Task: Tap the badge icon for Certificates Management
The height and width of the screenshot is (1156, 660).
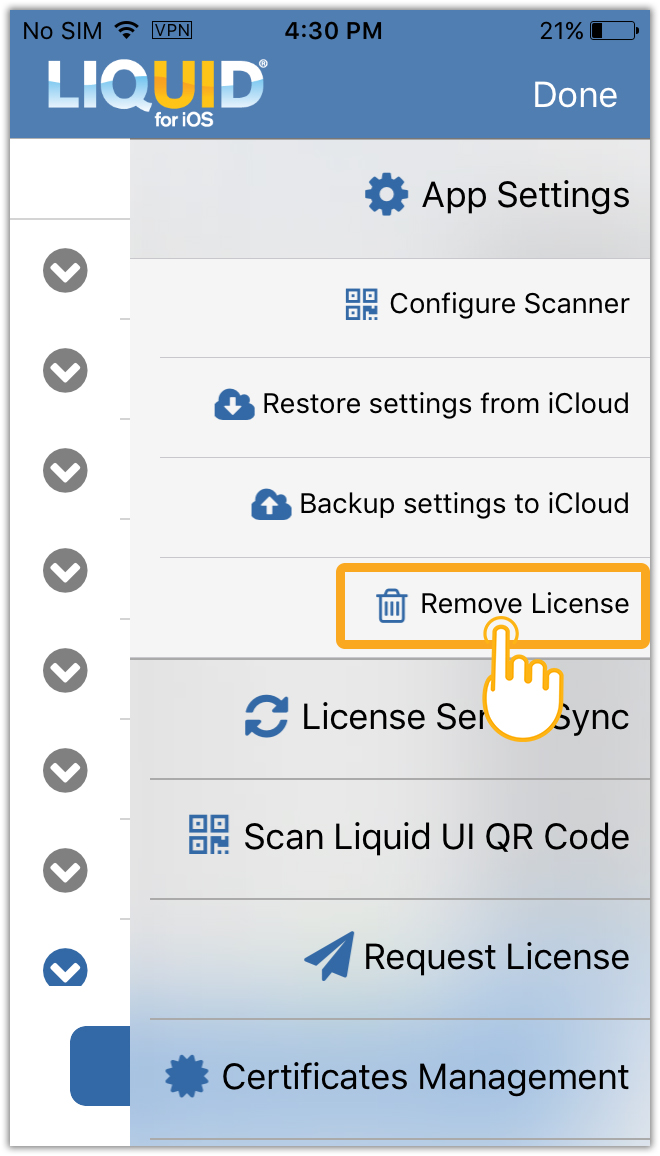Action: point(186,1077)
